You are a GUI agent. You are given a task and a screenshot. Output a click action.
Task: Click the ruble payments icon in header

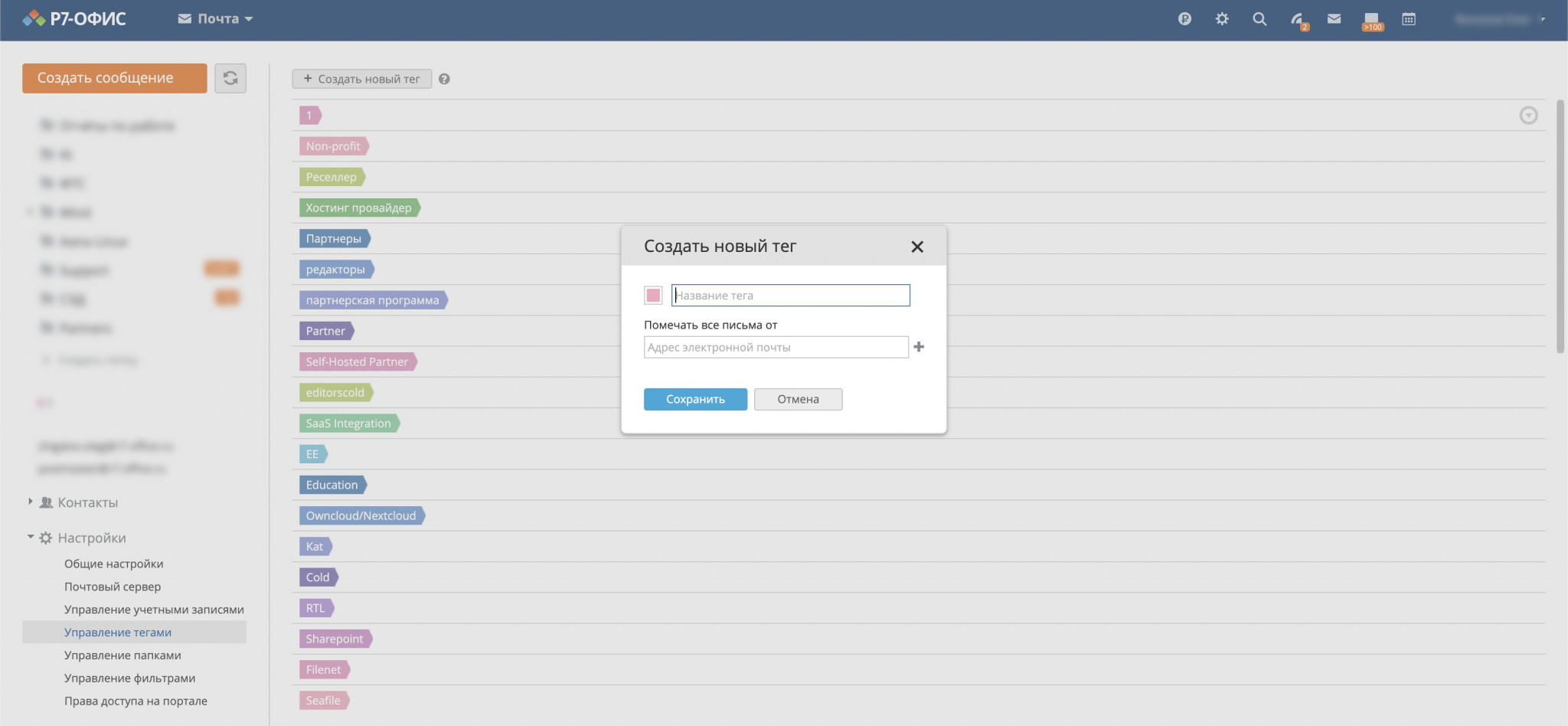point(1184,19)
